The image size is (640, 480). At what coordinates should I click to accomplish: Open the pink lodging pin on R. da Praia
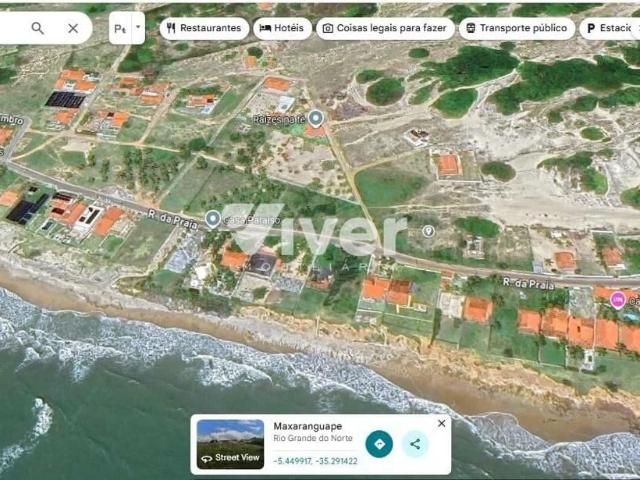point(618,300)
